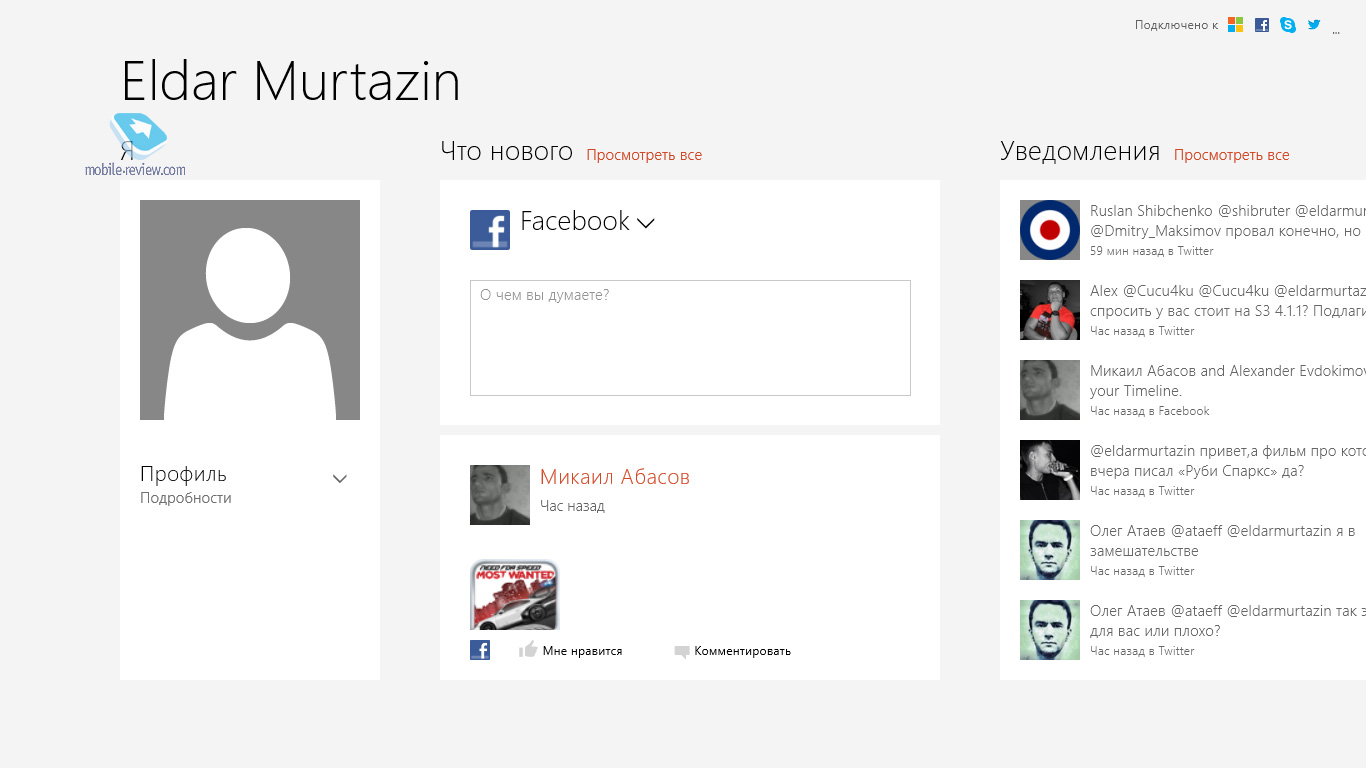Open the Need for Speed Most Wanted thumbnail
Screen dimensions: 1366x768
click(x=514, y=595)
